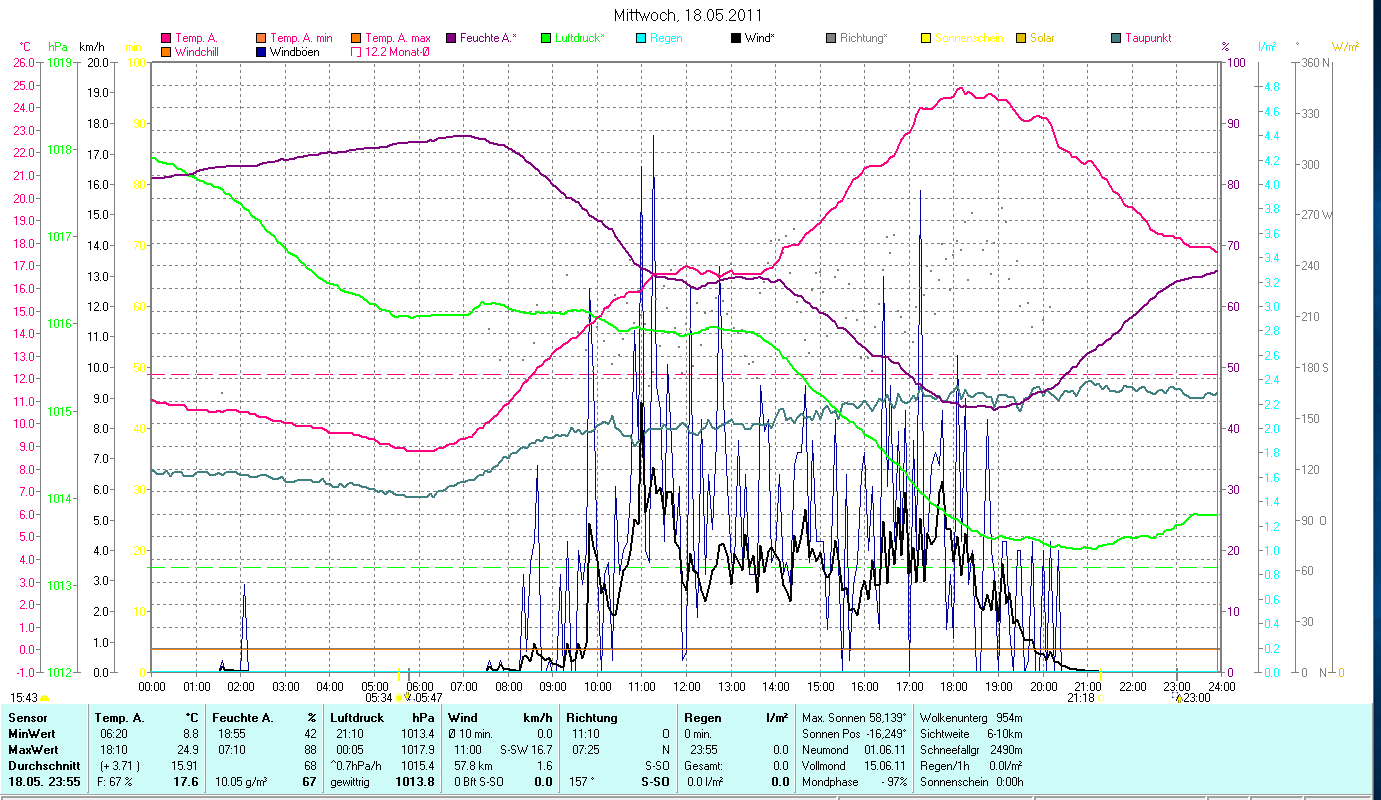Click the pink Temp. A. legend swatch

point(166,38)
